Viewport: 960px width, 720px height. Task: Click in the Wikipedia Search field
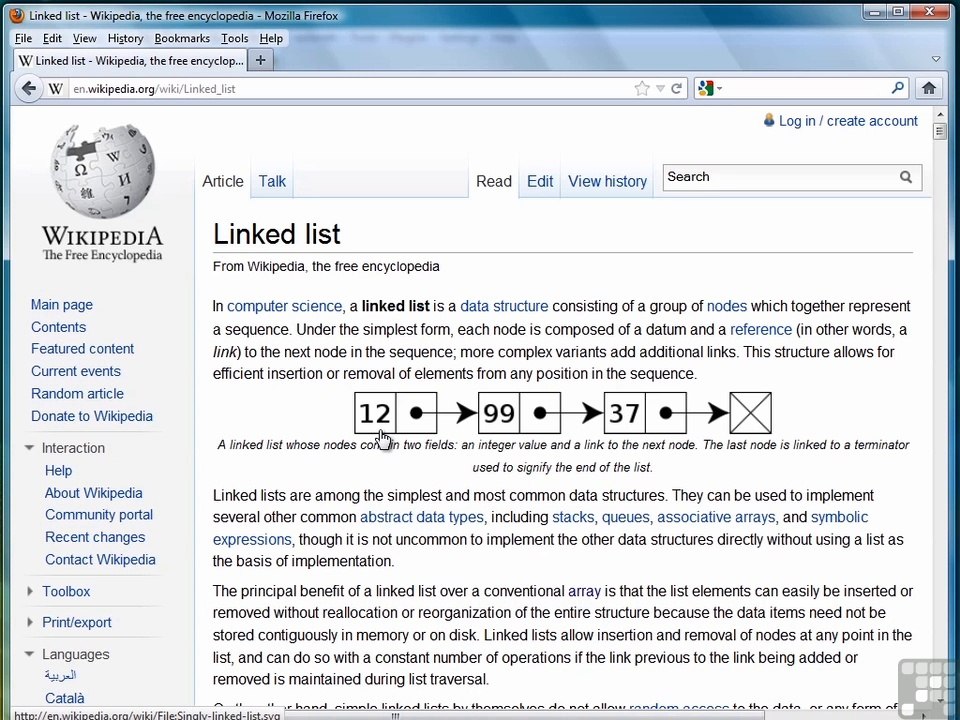click(781, 177)
